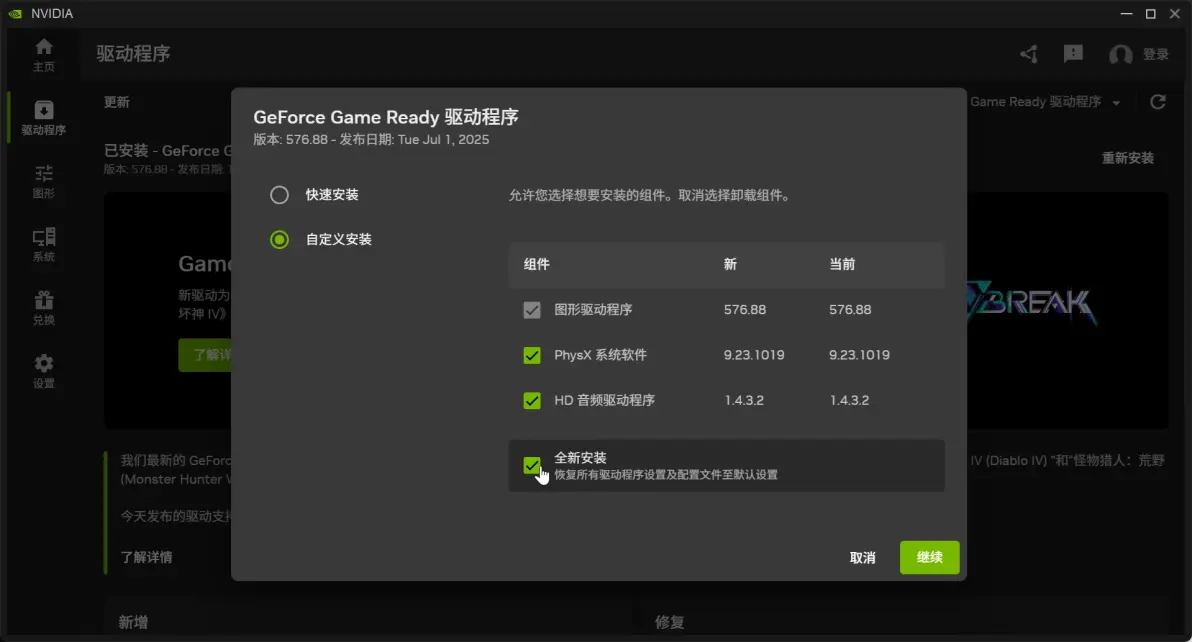Image resolution: width=1192 pixels, height=642 pixels.
Task: Click the 新增 section heading
Action: 133,622
